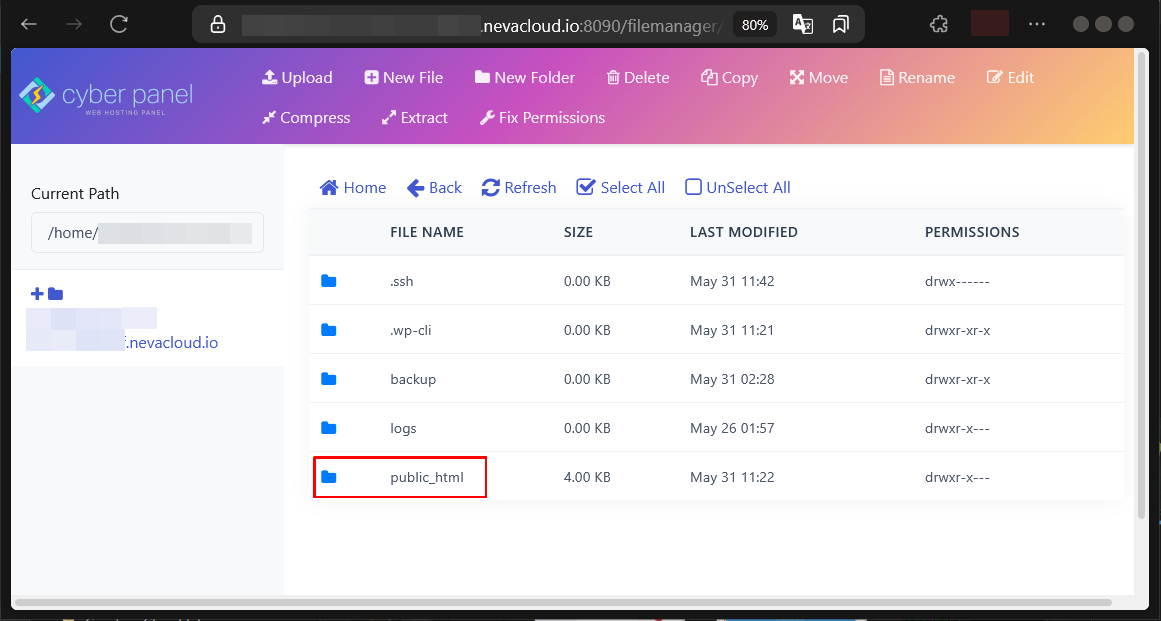Click the LAST MODIFIED column header

point(744,232)
